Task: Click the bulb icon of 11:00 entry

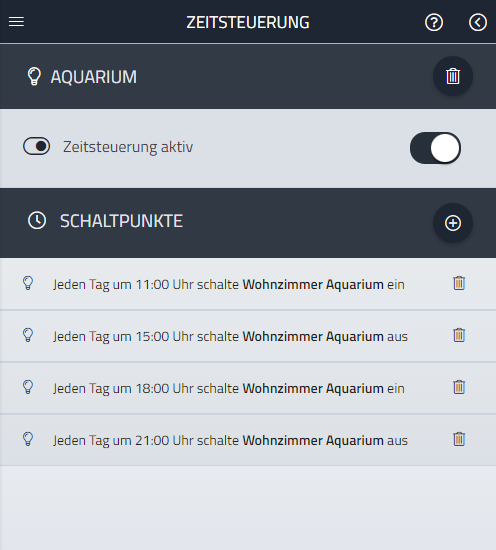Action: click(x=28, y=283)
